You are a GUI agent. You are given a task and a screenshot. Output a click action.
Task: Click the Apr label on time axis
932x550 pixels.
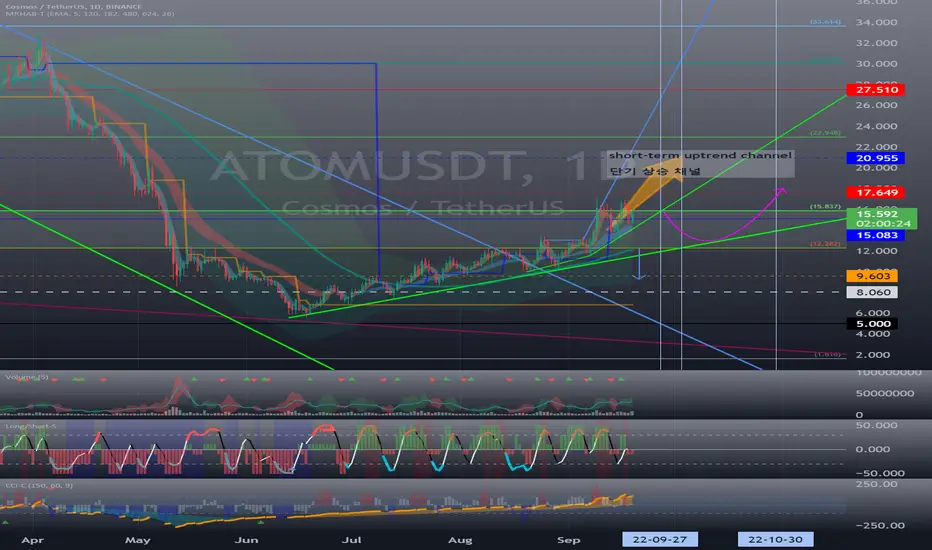click(x=32, y=540)
